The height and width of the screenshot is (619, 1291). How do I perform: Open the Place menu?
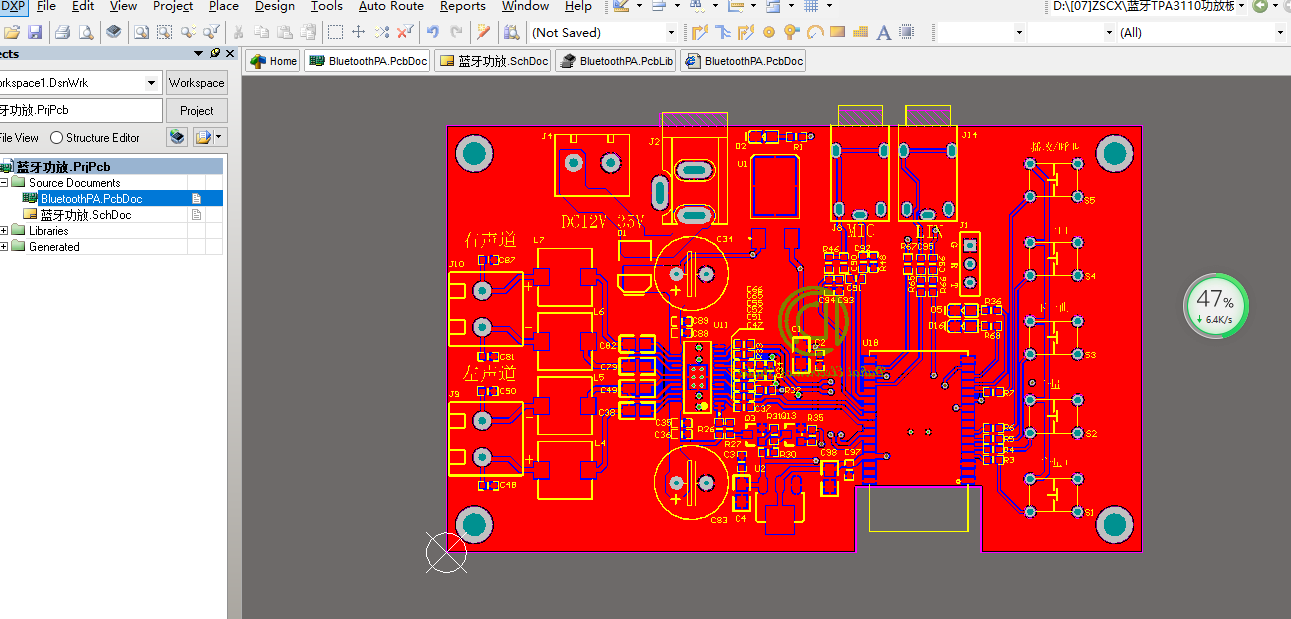[223, 6]
